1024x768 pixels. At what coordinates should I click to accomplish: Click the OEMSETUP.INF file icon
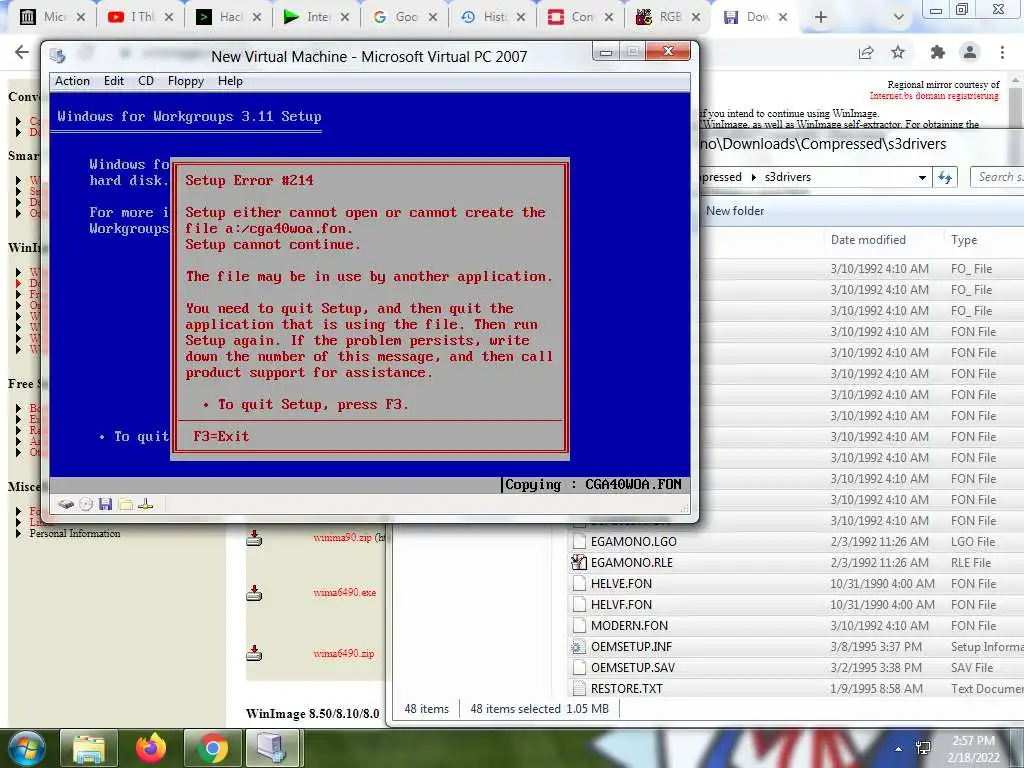[x=579, y=647]
